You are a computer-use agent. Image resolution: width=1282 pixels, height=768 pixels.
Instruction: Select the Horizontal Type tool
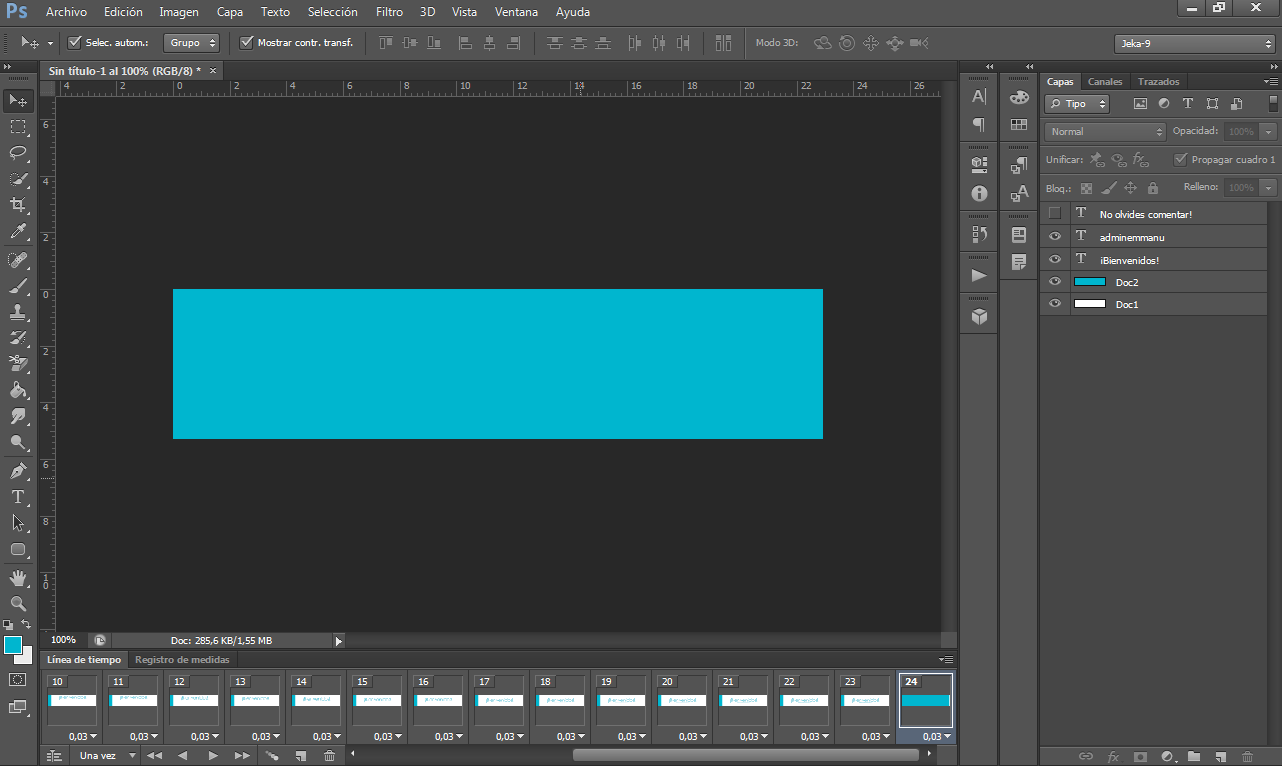click(x=18, y=497)
